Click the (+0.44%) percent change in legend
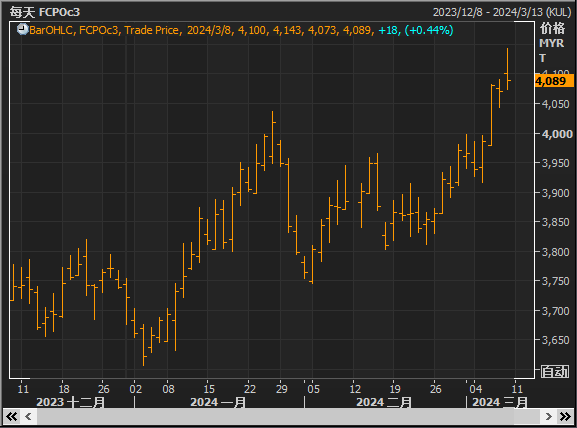The image size is (577, 428). (429, 30)
